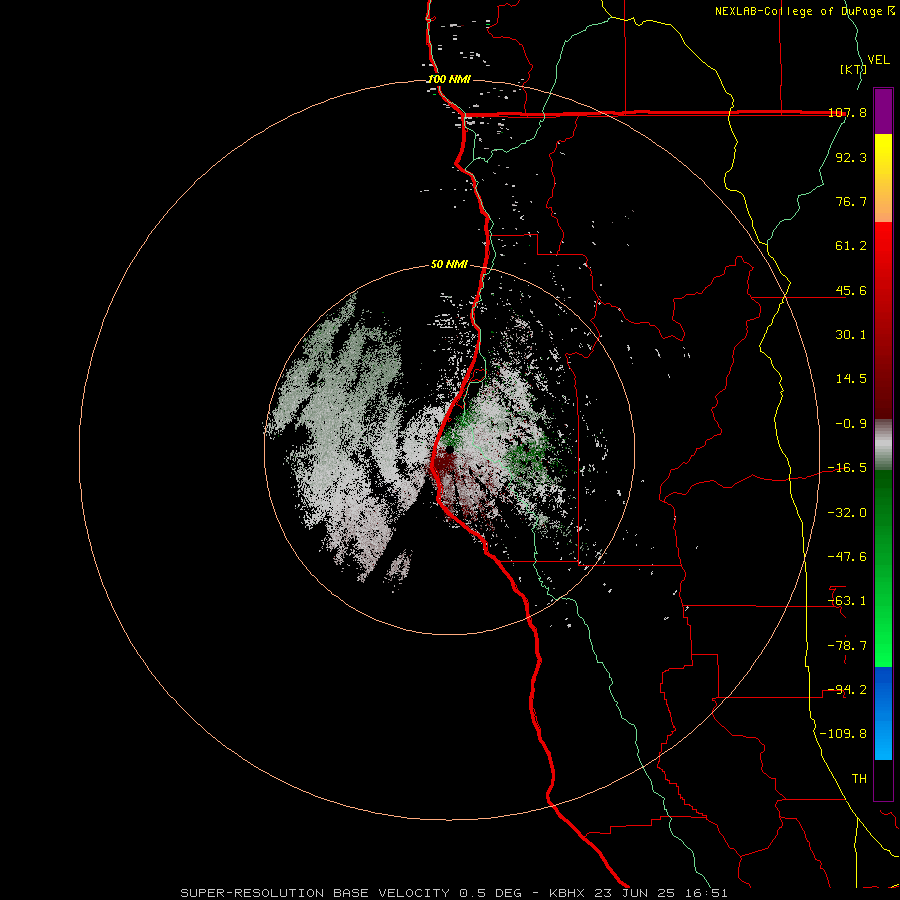Click the Super-Resolution Base Velocity caption
Image resolution: width=900 pixels, height=900 pixels.
pos(454,893)
